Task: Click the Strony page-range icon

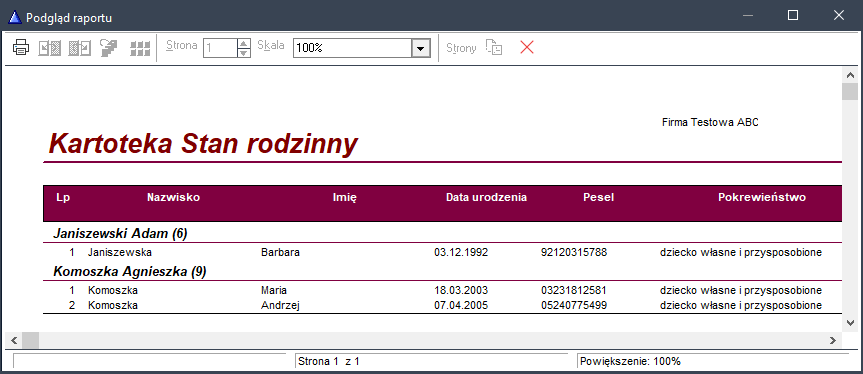Action: [494, 47]
